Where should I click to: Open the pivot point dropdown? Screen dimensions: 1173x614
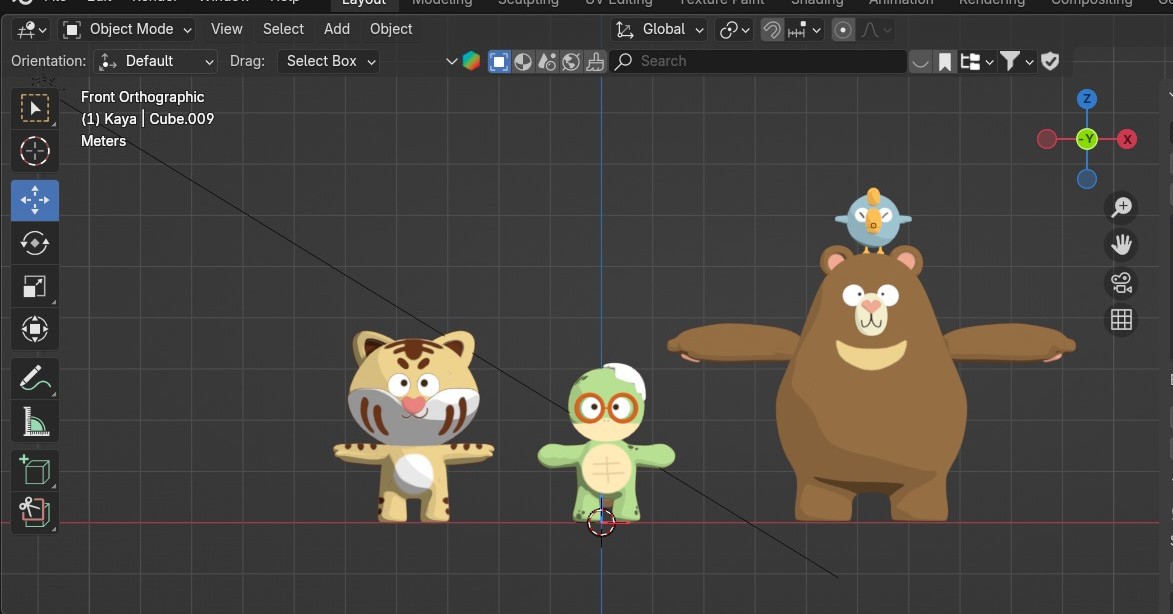tap(734, 30)
